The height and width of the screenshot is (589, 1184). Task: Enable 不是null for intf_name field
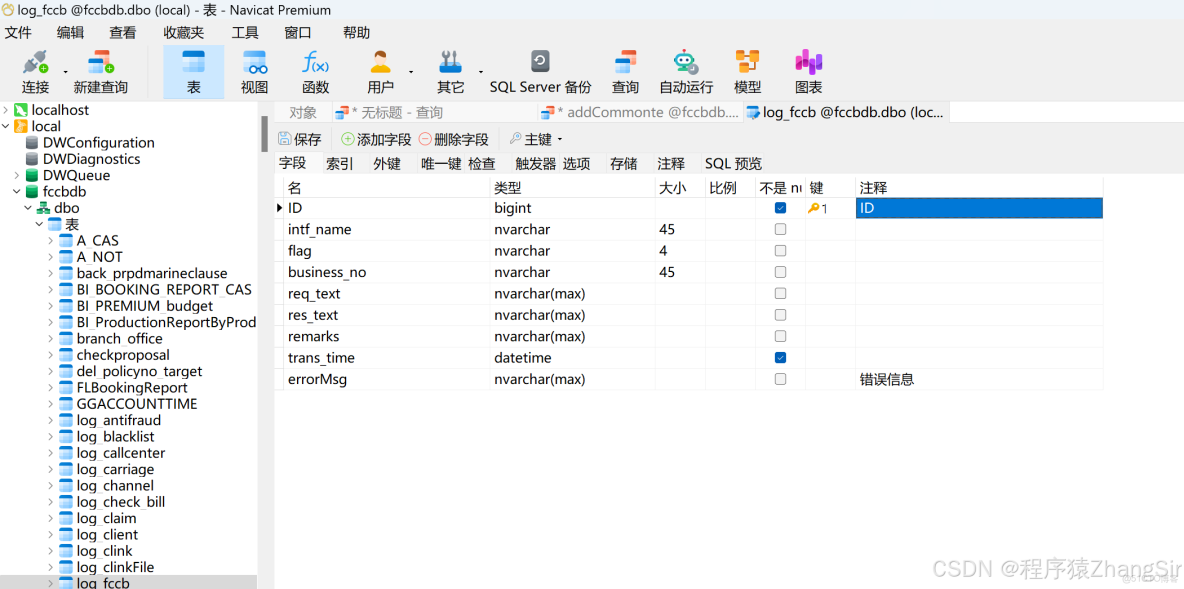(781, 229)
